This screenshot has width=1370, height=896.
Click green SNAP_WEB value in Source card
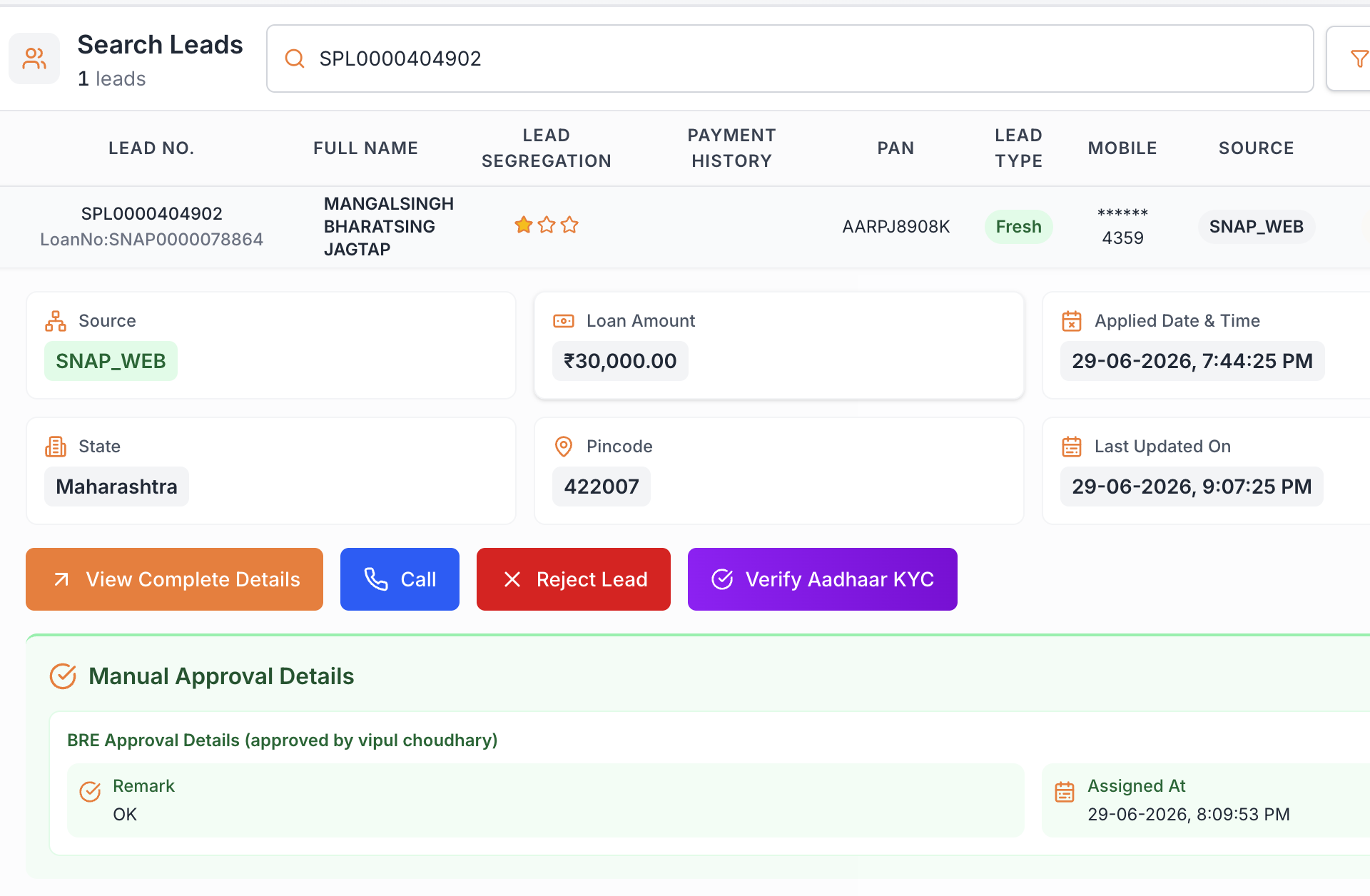[111, 361]
